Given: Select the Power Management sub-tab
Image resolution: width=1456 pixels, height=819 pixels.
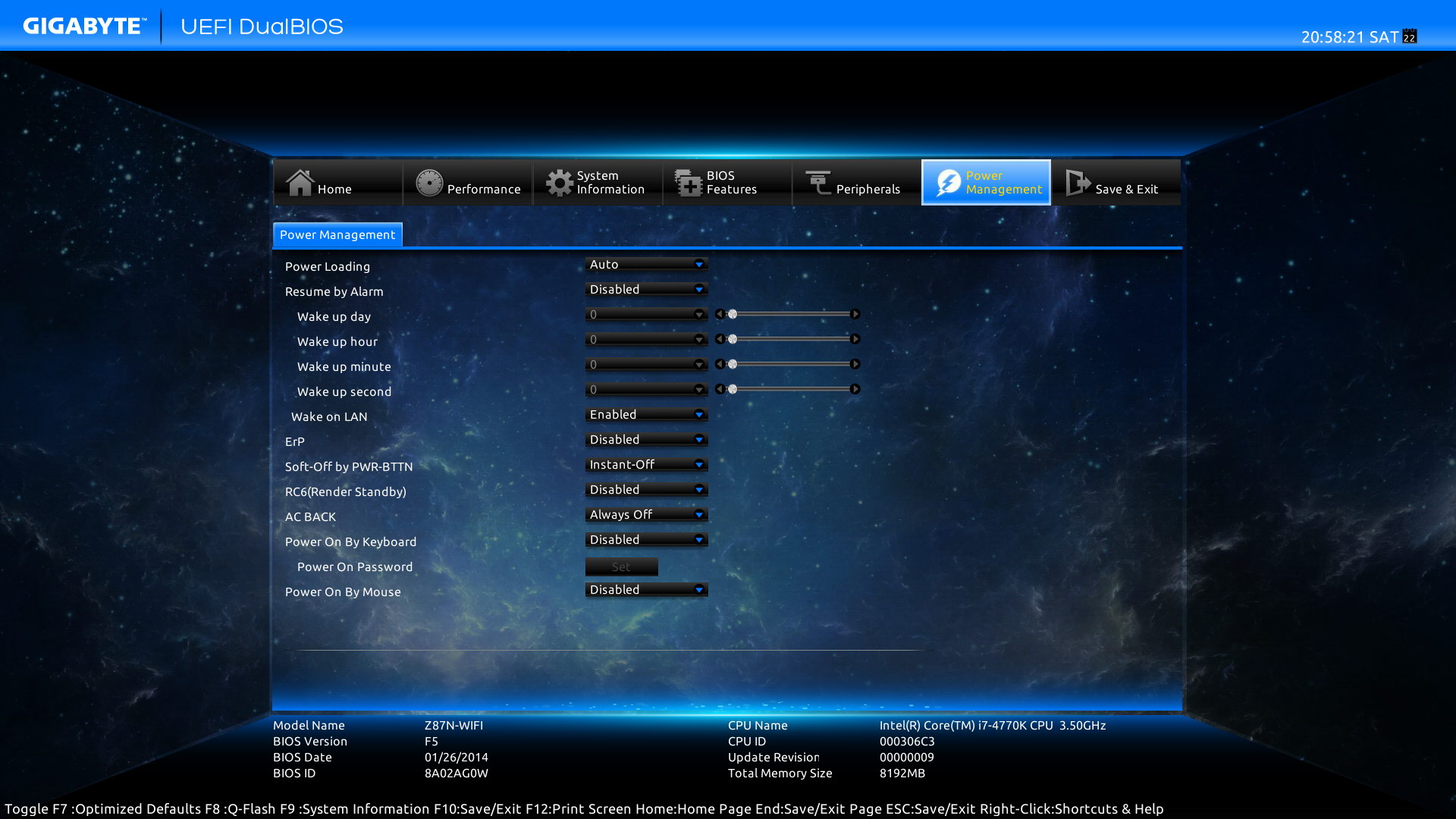Looking at the screenshot, I should (337, 235).
